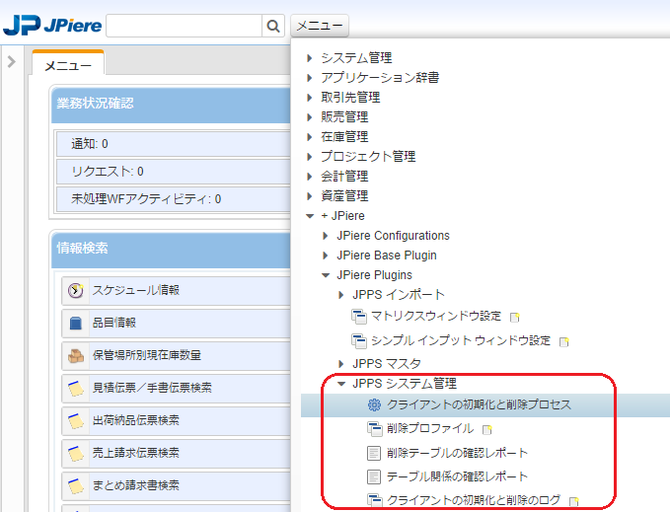The image size is (670, 512).
Task: Open テーブル関係の確認レポート entry
Action: click(x=457, y=476)
